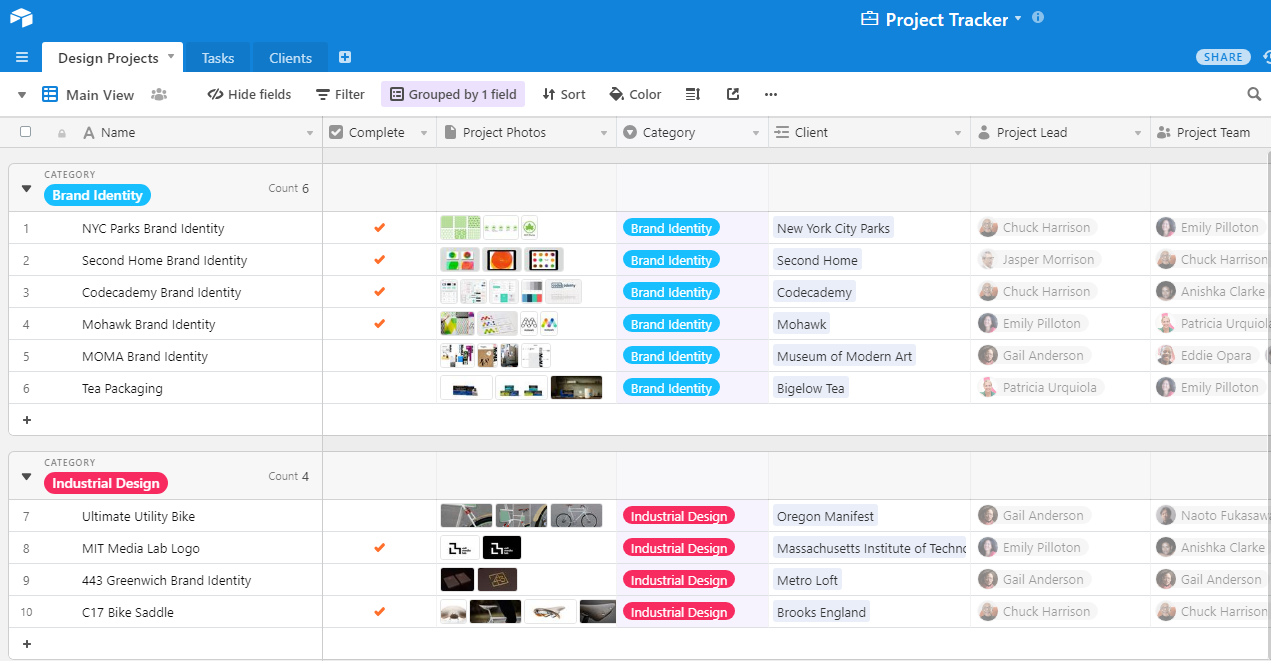Open the Hide fields menu
The width and height of the screenshot is (1271, 661).
pyautogui.click(x=249, y=94)
